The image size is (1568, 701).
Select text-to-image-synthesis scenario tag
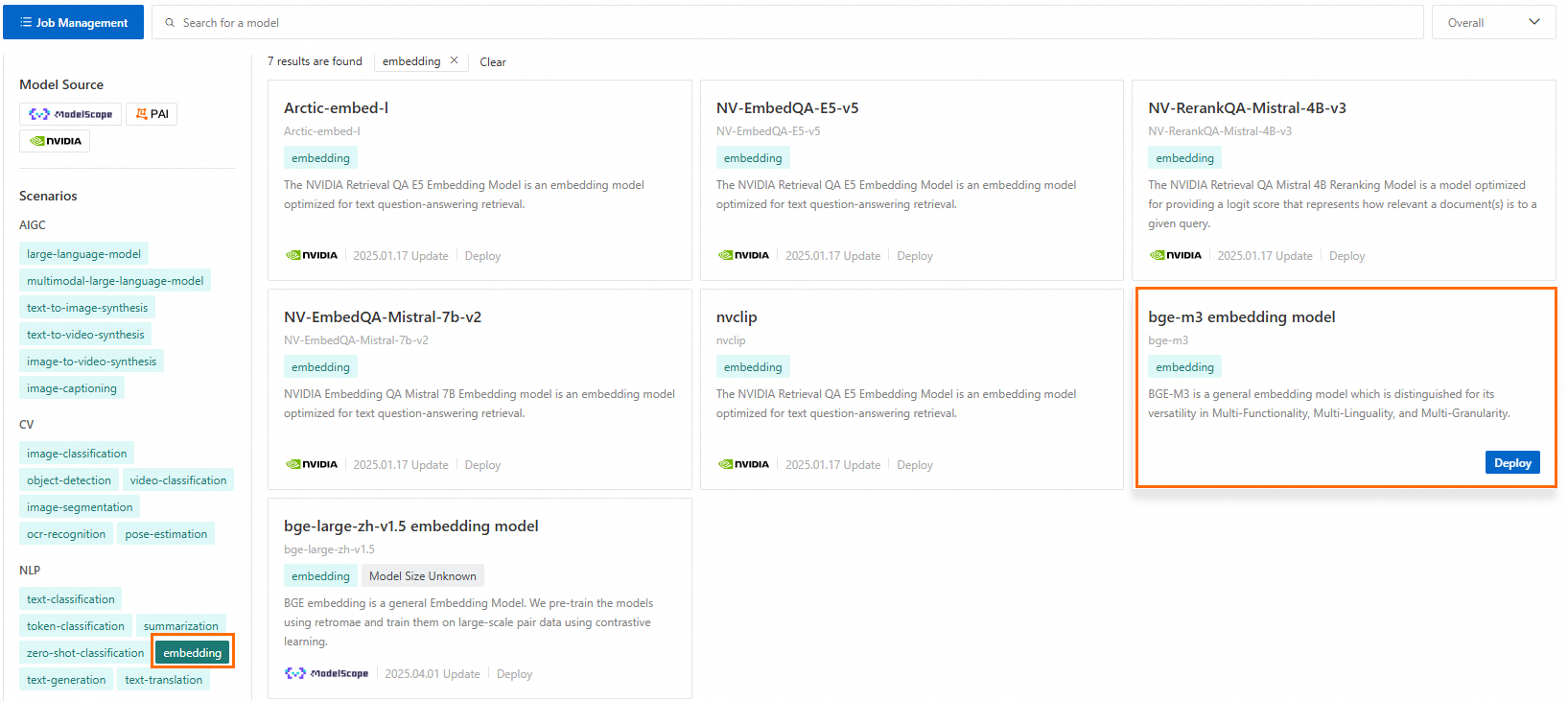[x=87, y=308]
